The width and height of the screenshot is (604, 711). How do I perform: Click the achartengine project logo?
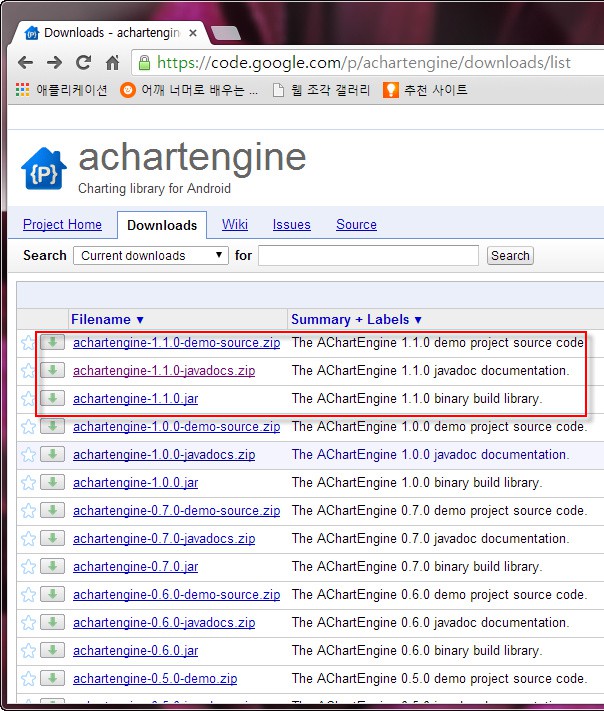pyautogui.click(x=44, y=169)
